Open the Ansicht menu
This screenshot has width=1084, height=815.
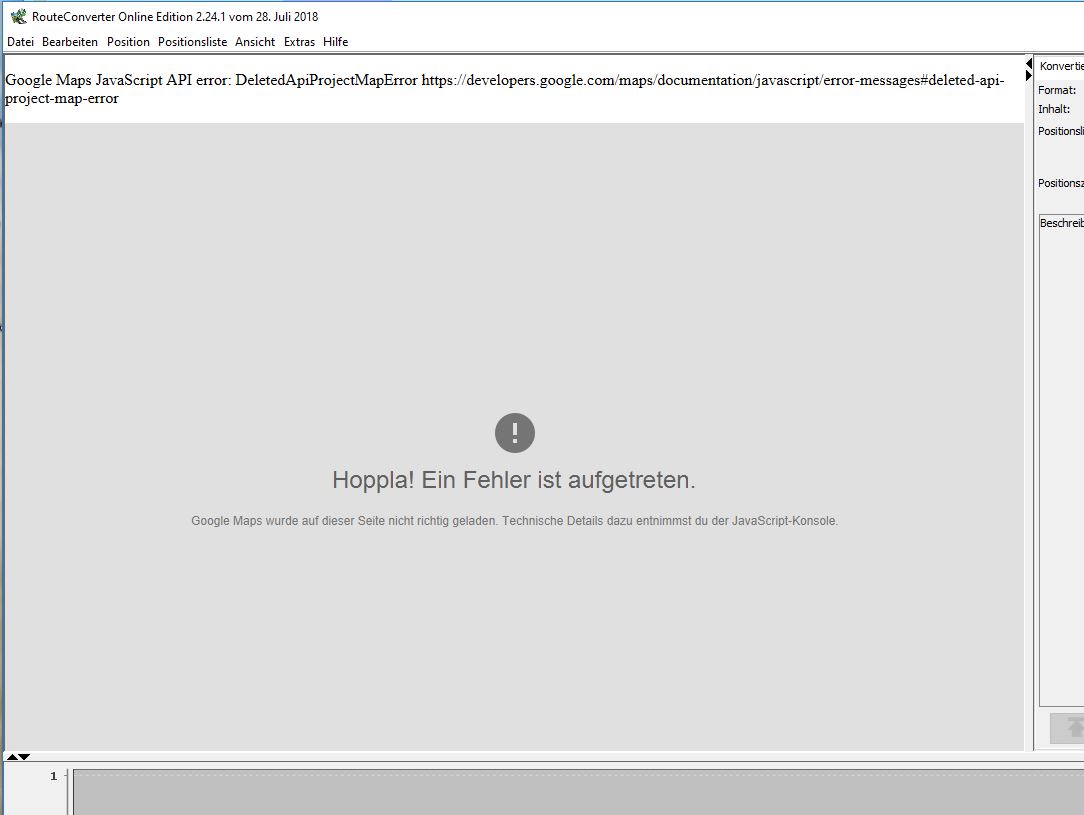(255, 42)
